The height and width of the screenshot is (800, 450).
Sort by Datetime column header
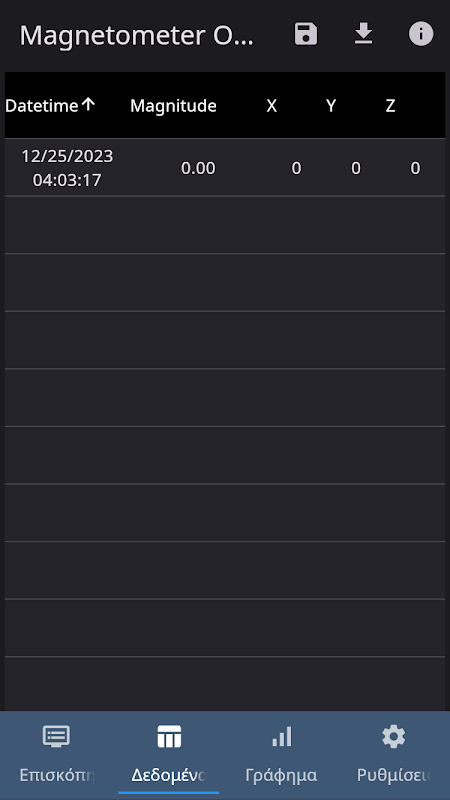(42, 106)
